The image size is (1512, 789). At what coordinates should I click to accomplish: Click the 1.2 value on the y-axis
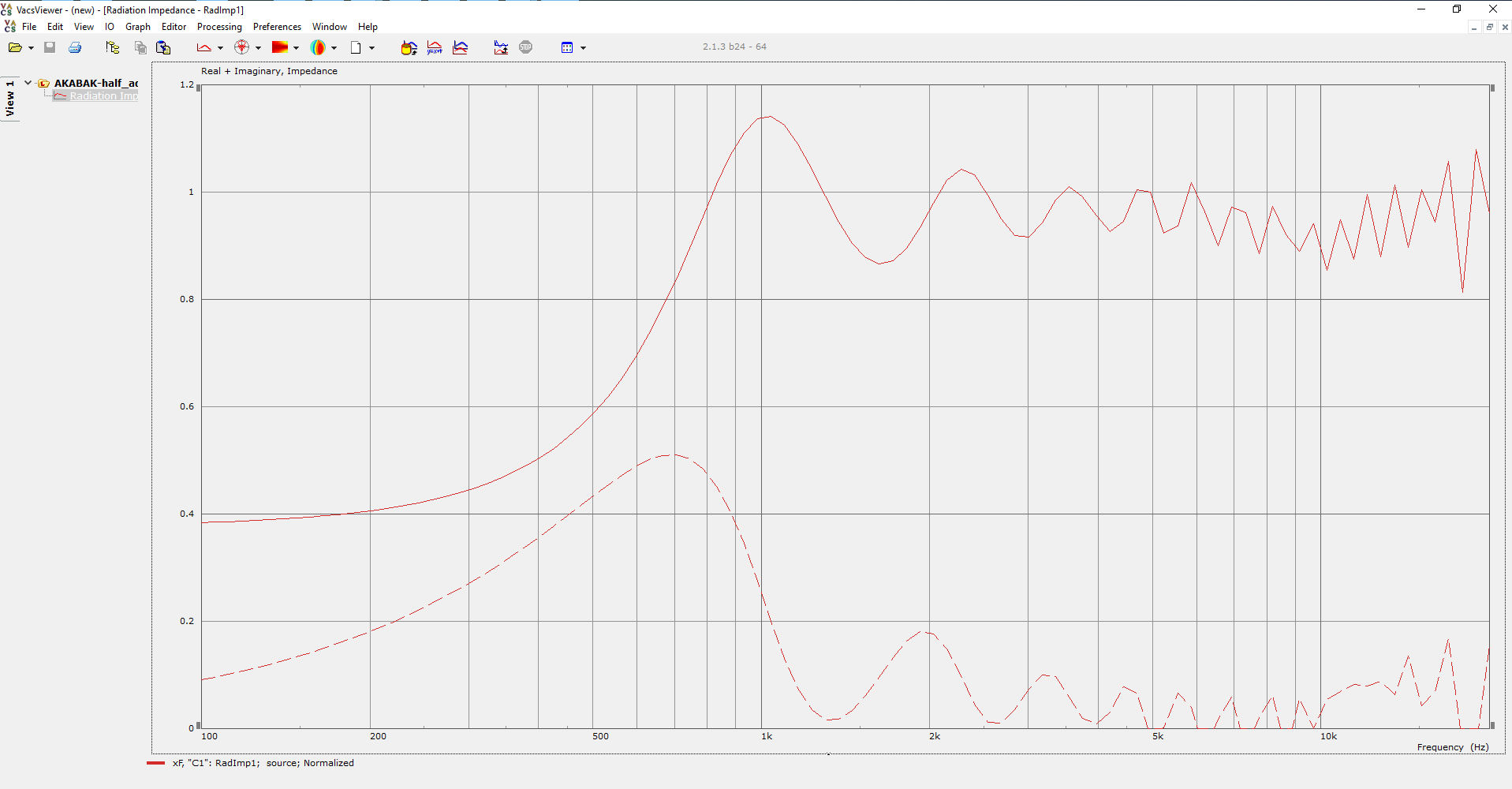(187, 84)
